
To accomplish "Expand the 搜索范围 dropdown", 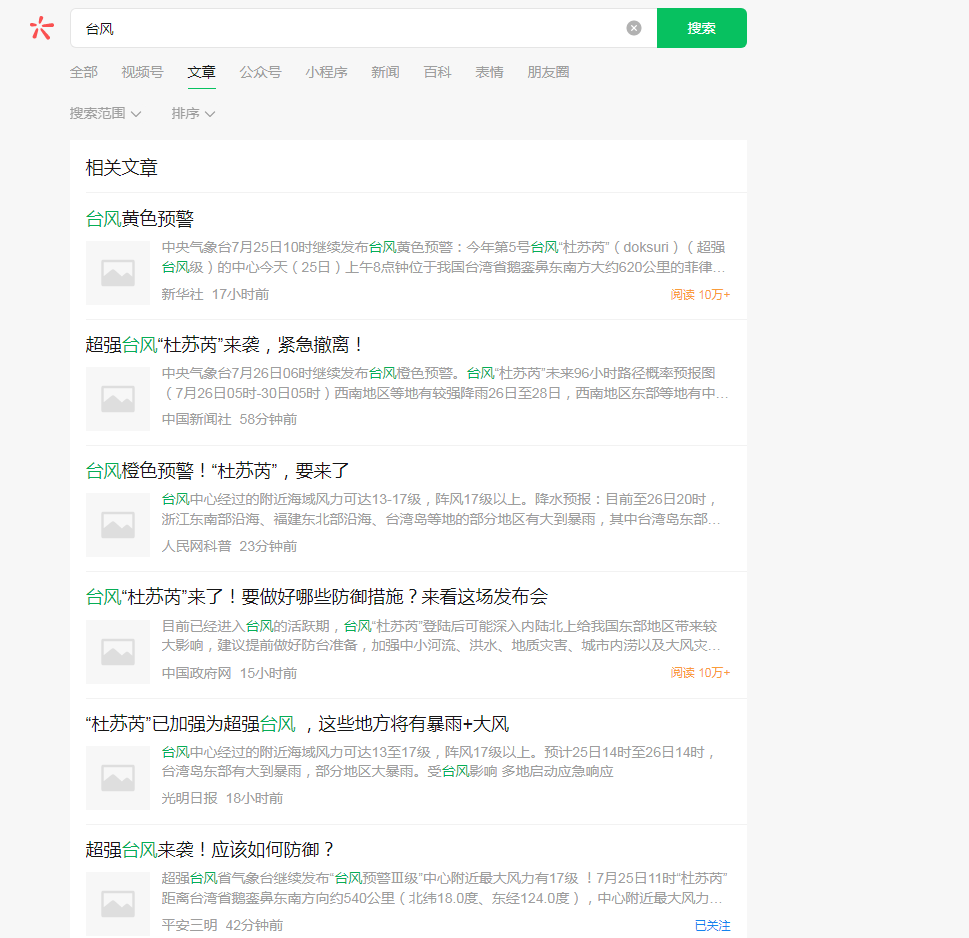I will (x=105, y=113).
